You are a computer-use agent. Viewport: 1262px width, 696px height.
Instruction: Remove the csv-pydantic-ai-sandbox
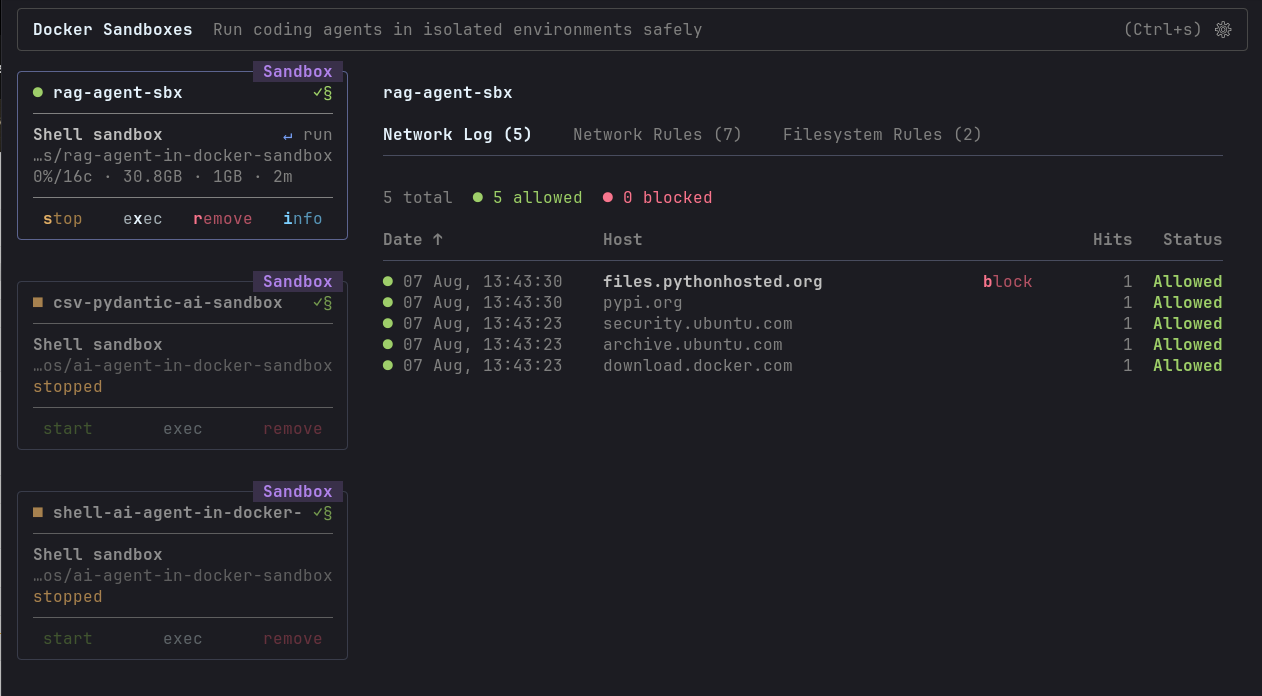point(293,429)
